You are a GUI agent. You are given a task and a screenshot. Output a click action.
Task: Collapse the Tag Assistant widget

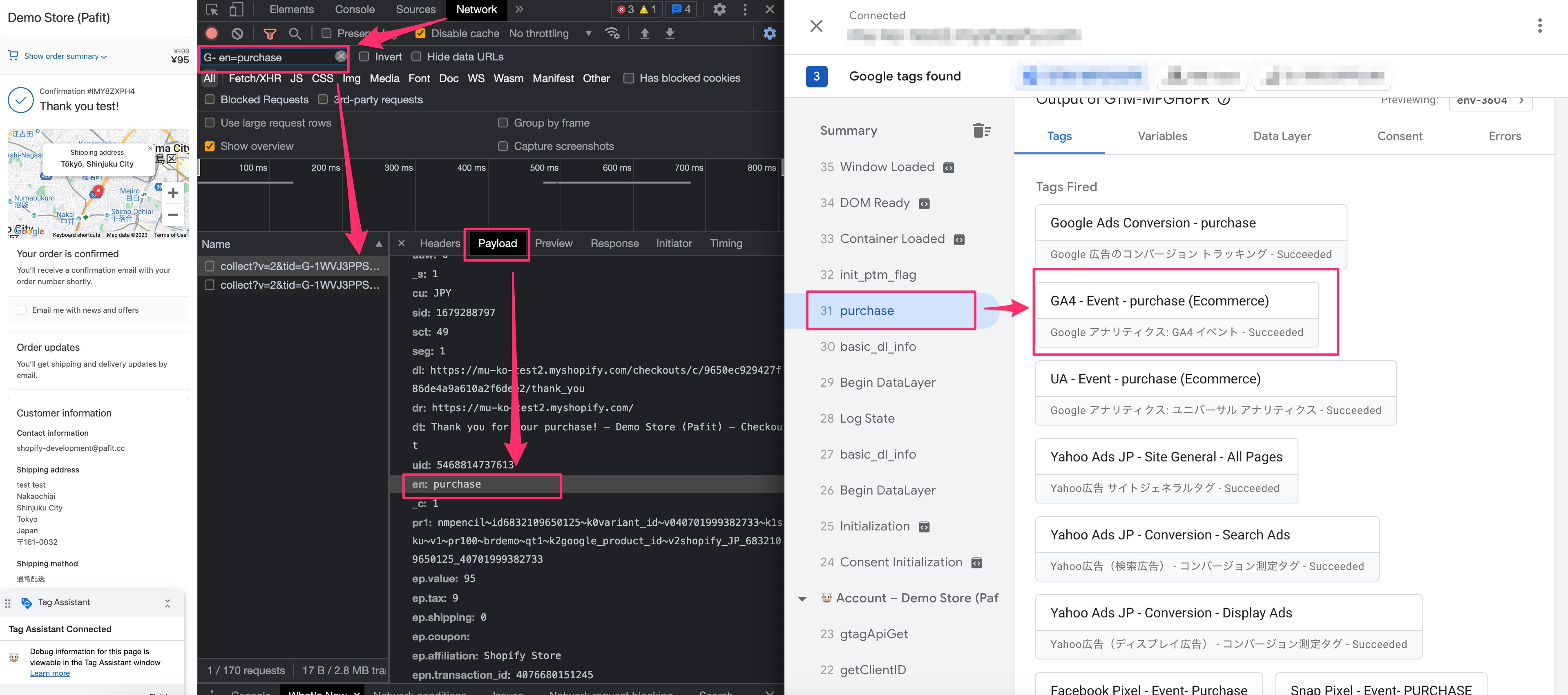168,603
